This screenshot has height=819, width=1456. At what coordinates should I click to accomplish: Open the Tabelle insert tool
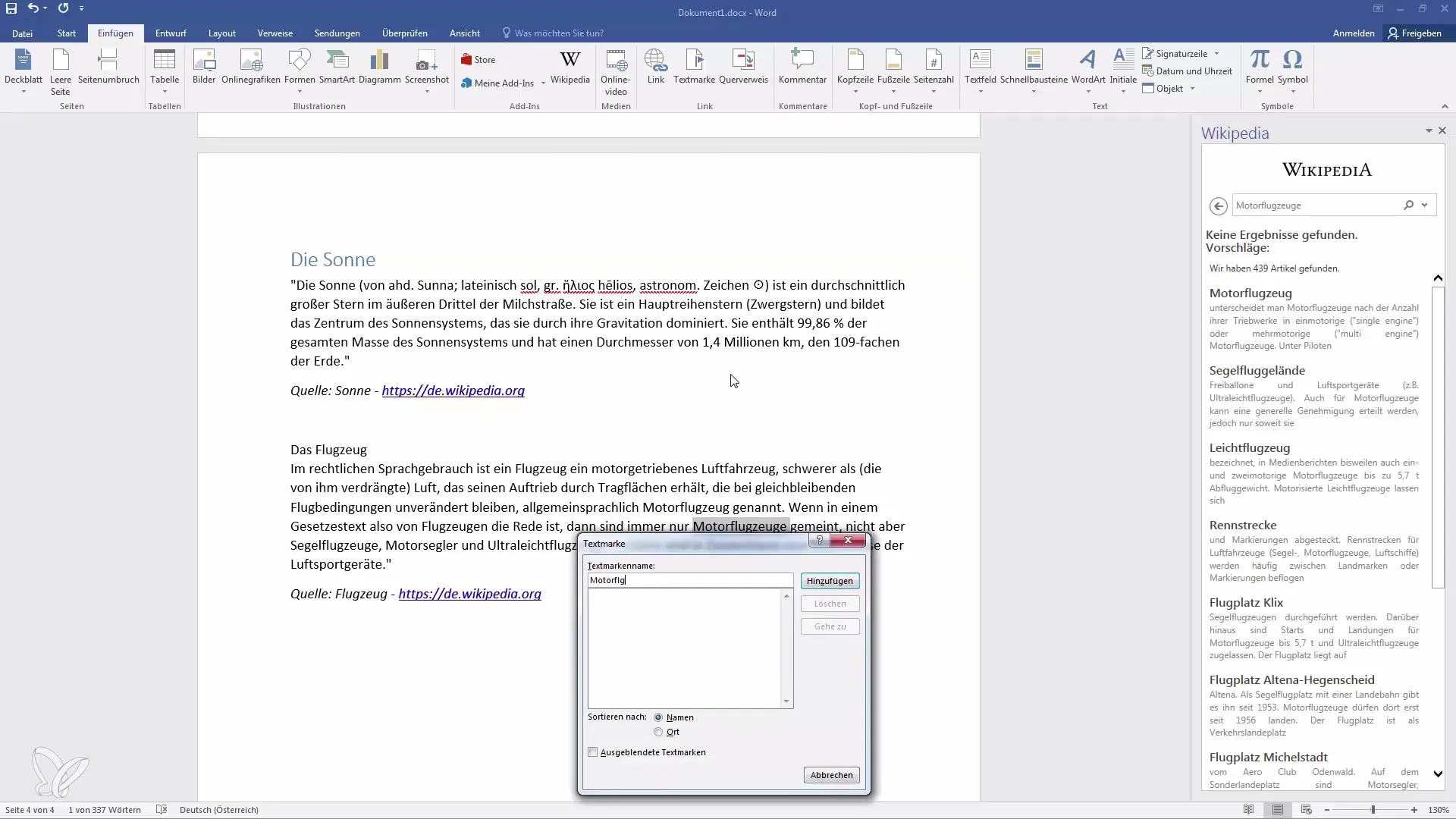click(x=165, y=71)
